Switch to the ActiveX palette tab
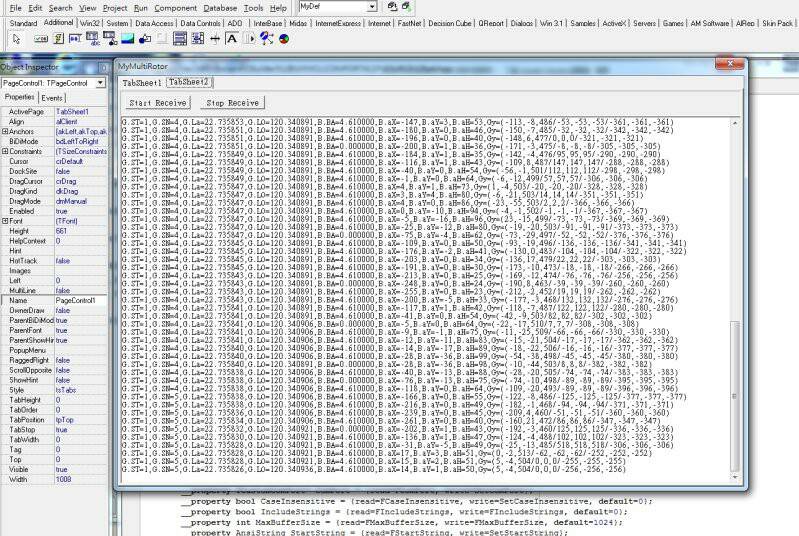Viewport: 799px width, 536px height. (x=614, y=23)
